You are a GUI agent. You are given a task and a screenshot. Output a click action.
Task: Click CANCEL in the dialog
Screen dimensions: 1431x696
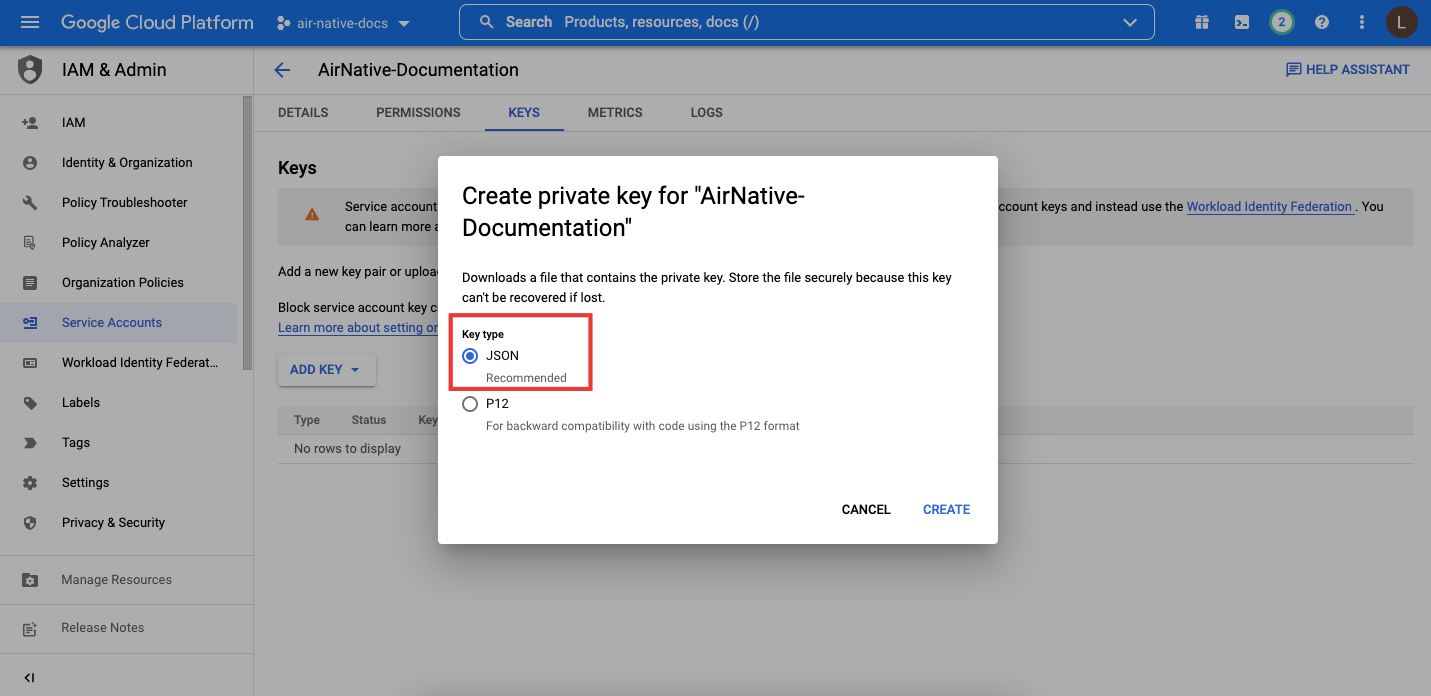(866, 510)
